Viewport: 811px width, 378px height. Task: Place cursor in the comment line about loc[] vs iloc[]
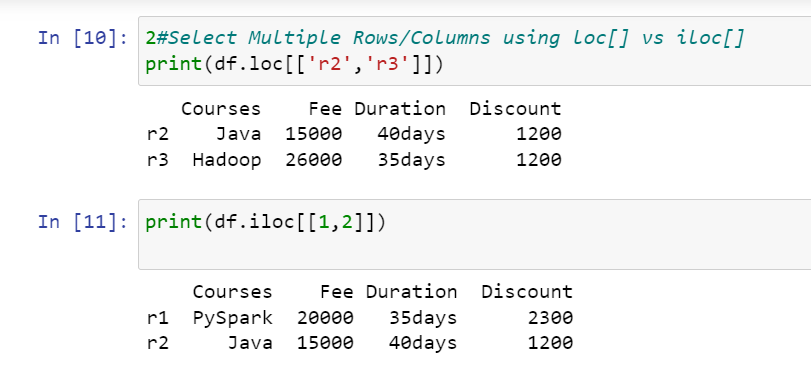[x=445, y=38]
